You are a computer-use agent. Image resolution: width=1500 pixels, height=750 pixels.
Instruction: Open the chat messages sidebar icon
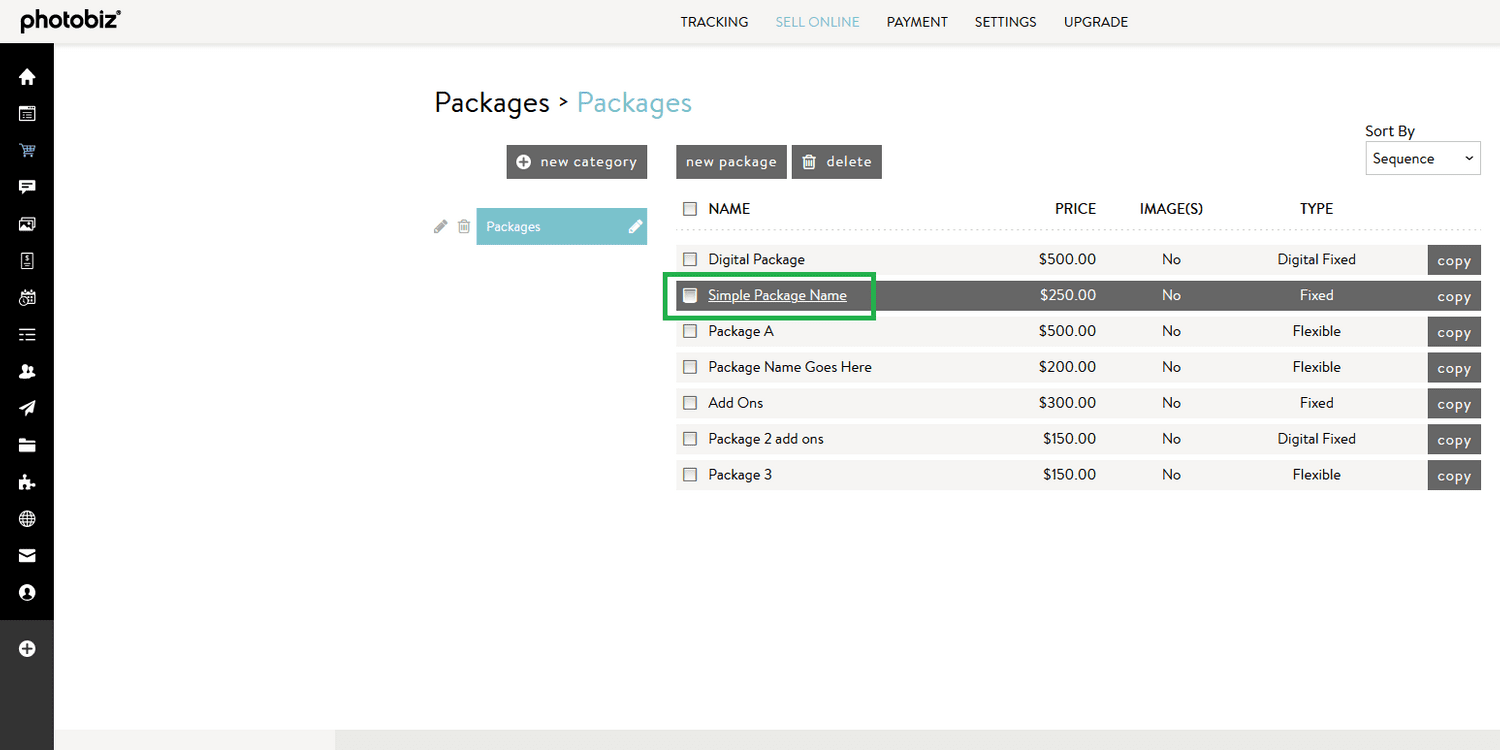[x=27, y=187]
